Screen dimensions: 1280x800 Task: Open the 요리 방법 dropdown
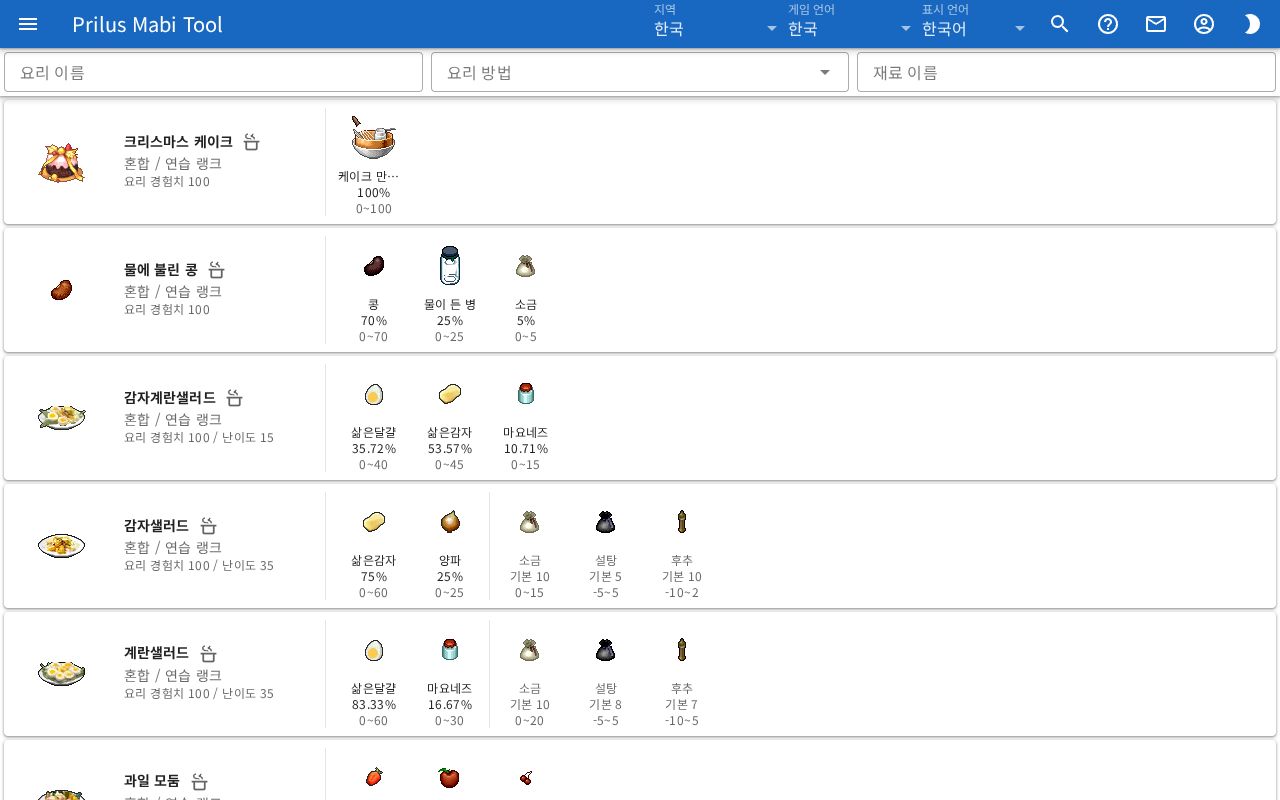pos(640,72)
